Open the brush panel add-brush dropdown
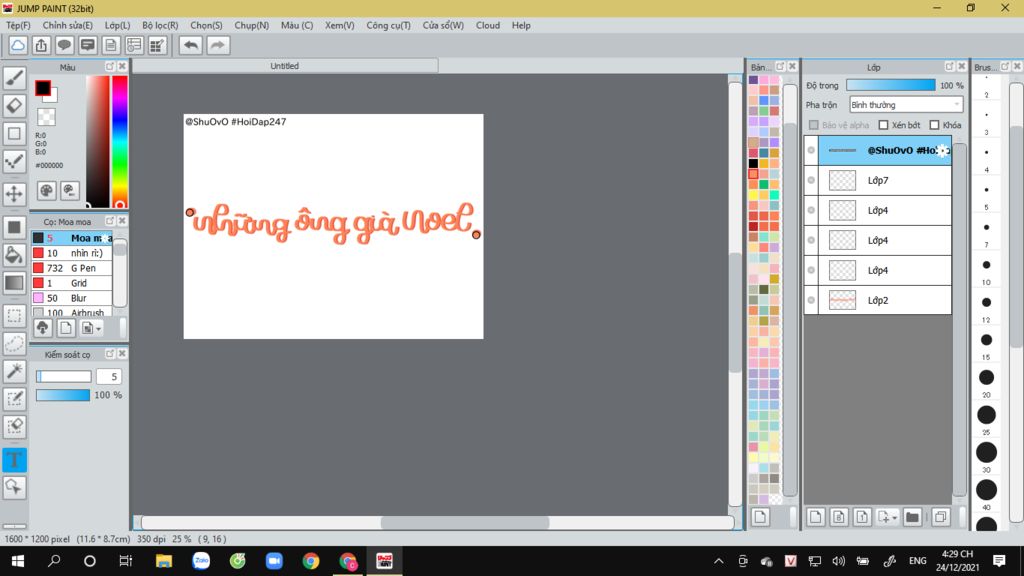 [98, 328]
